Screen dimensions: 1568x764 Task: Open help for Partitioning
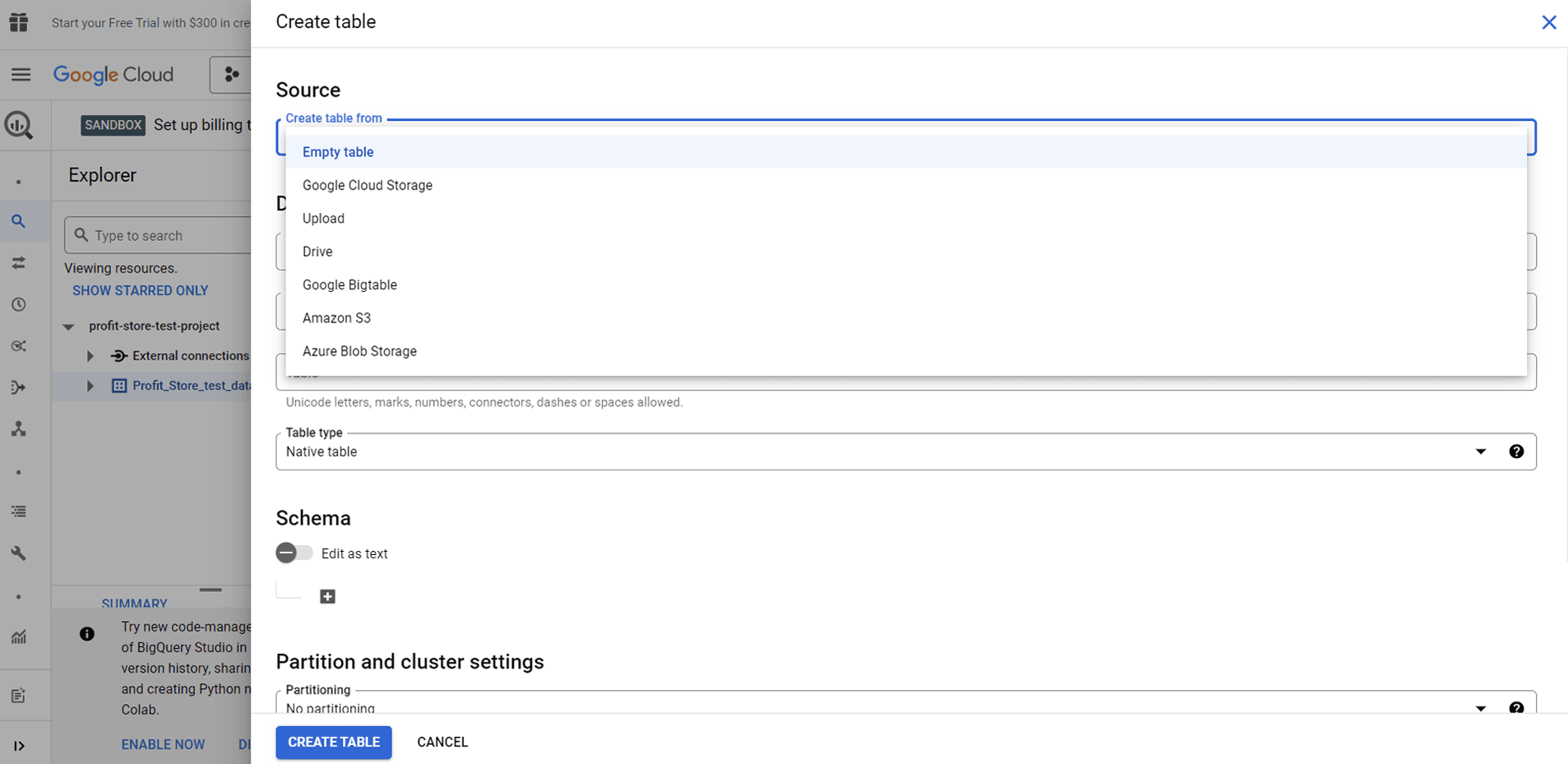pos(1516,707)
